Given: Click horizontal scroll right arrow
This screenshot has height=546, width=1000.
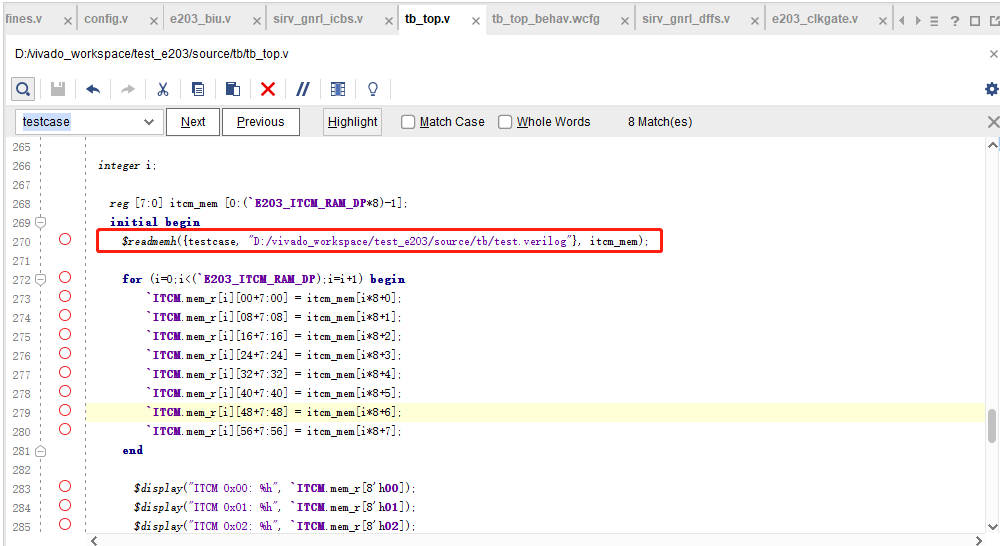Looking at the screenshot, I should click(980, 540).
